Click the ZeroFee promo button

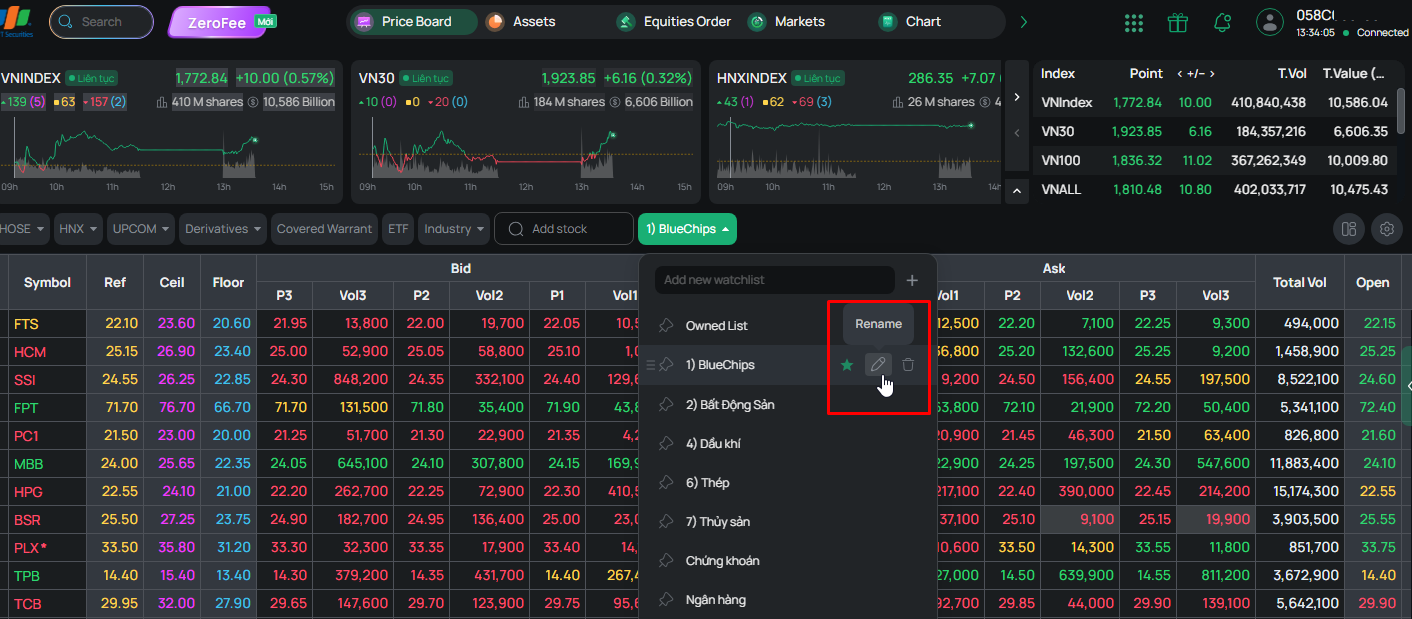pos(222,22)
